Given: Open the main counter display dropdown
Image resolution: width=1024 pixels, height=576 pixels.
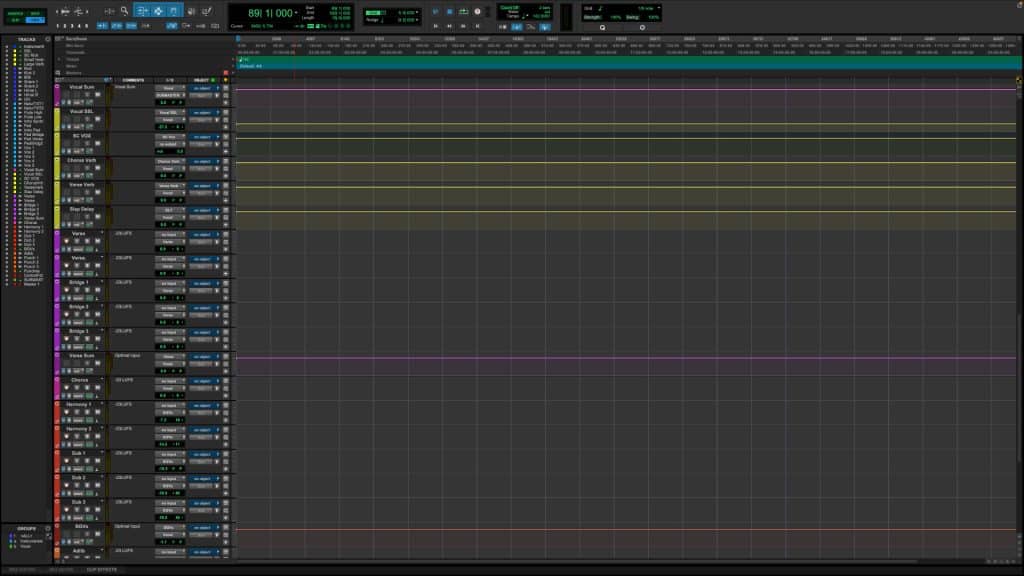Looking at the screenshot, I should (296, 13).
